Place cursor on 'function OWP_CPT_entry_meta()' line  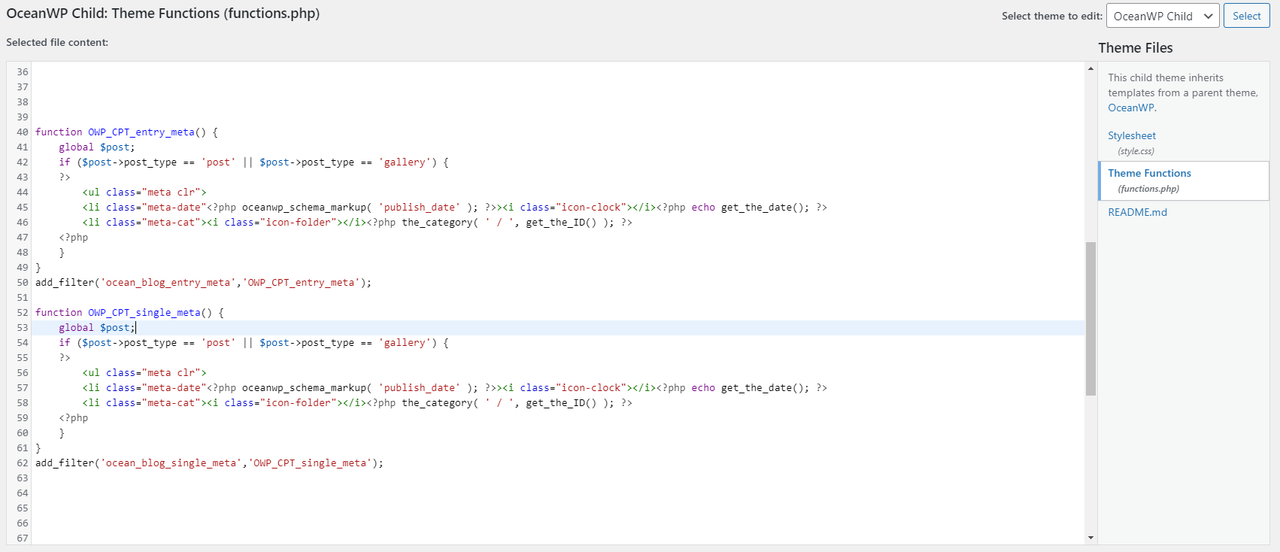coord(126,132)
